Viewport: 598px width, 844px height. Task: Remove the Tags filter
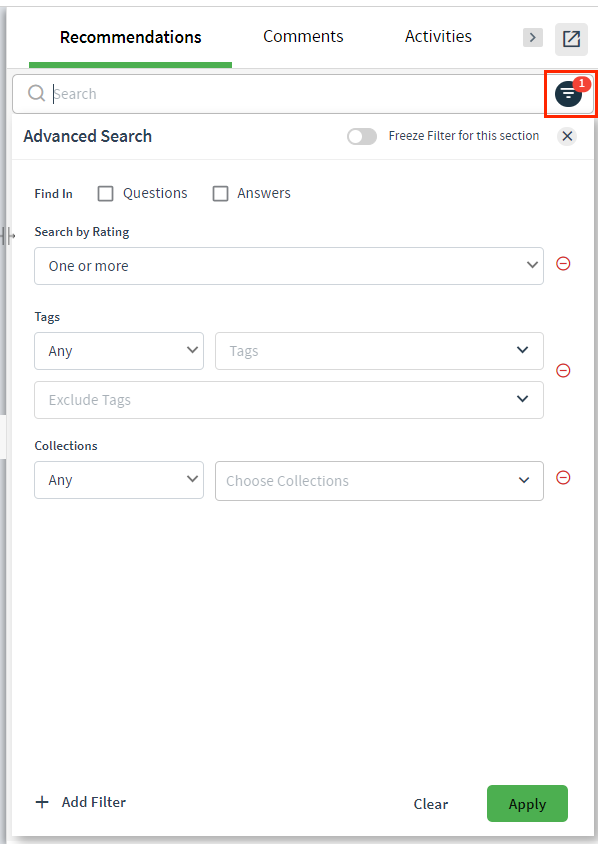pyautogui.click(x=563, y=370)
